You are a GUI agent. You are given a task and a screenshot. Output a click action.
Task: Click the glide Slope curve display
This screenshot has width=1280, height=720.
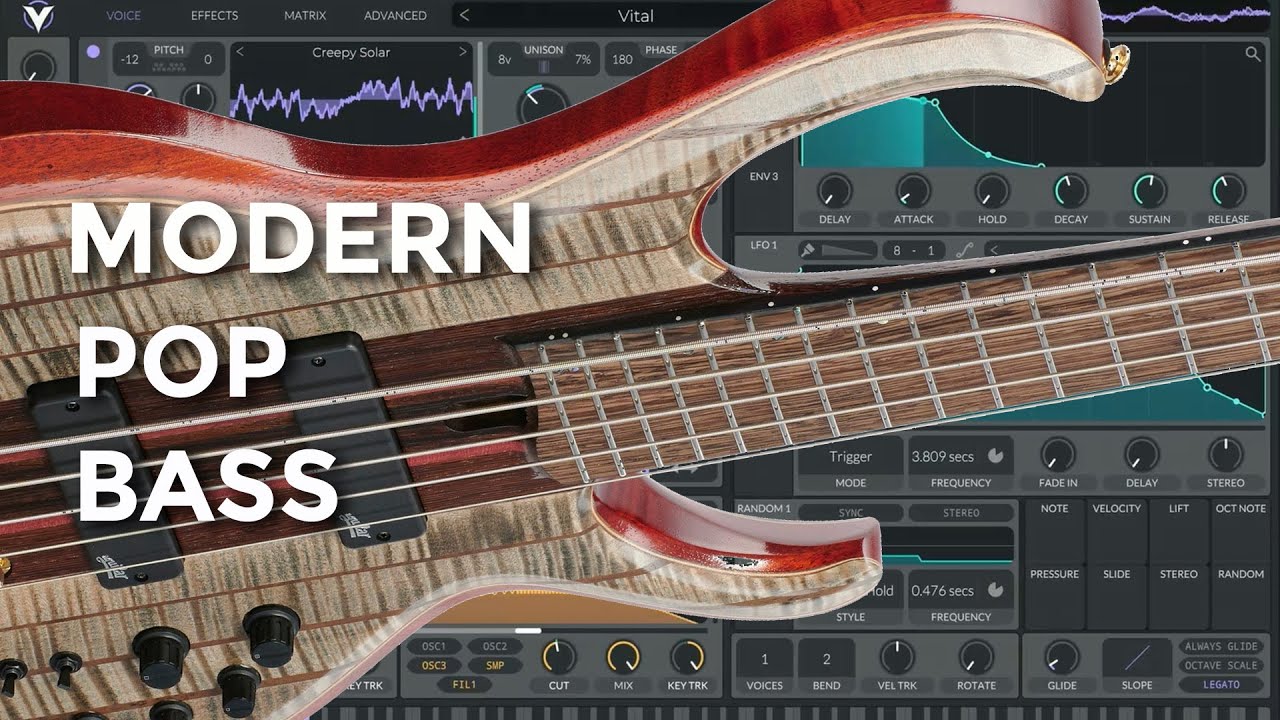(x=1137, y=658)
